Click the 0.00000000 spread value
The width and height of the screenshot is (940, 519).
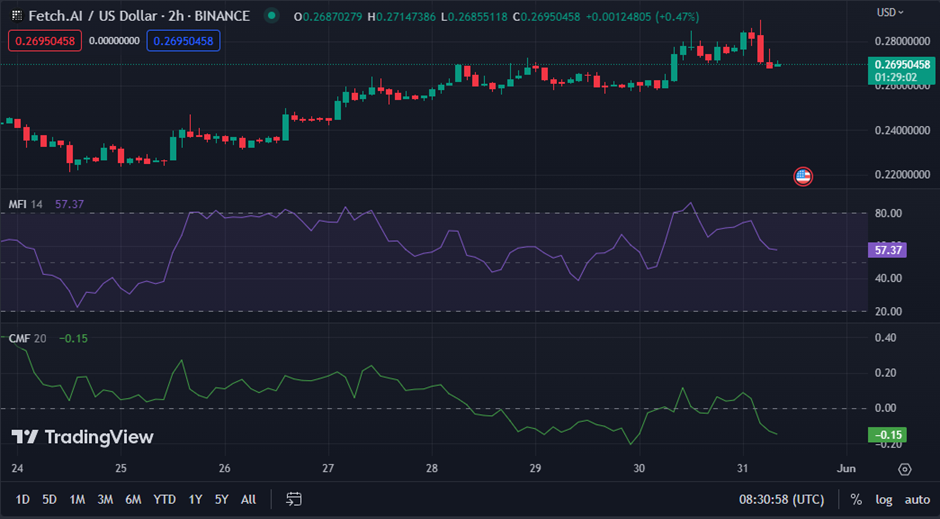[114, 41]
